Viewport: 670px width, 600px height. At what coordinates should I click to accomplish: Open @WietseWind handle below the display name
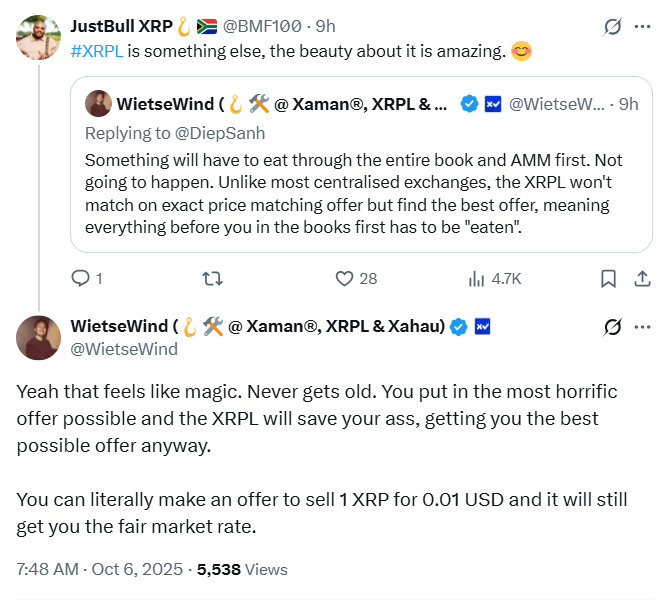coord(124,349)
